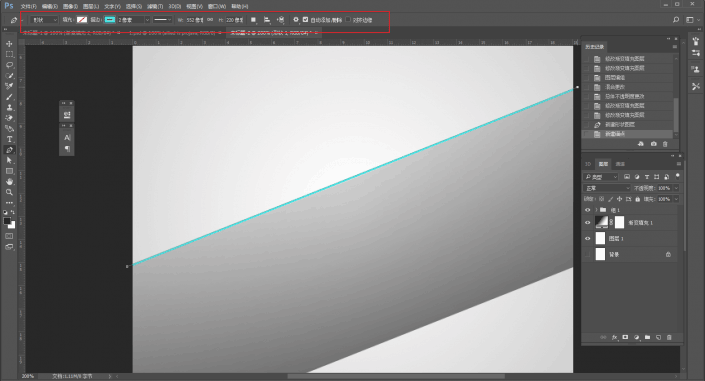Click the fx layer style icon
This screenshot has height=381, width=705.
pos(614,337)
